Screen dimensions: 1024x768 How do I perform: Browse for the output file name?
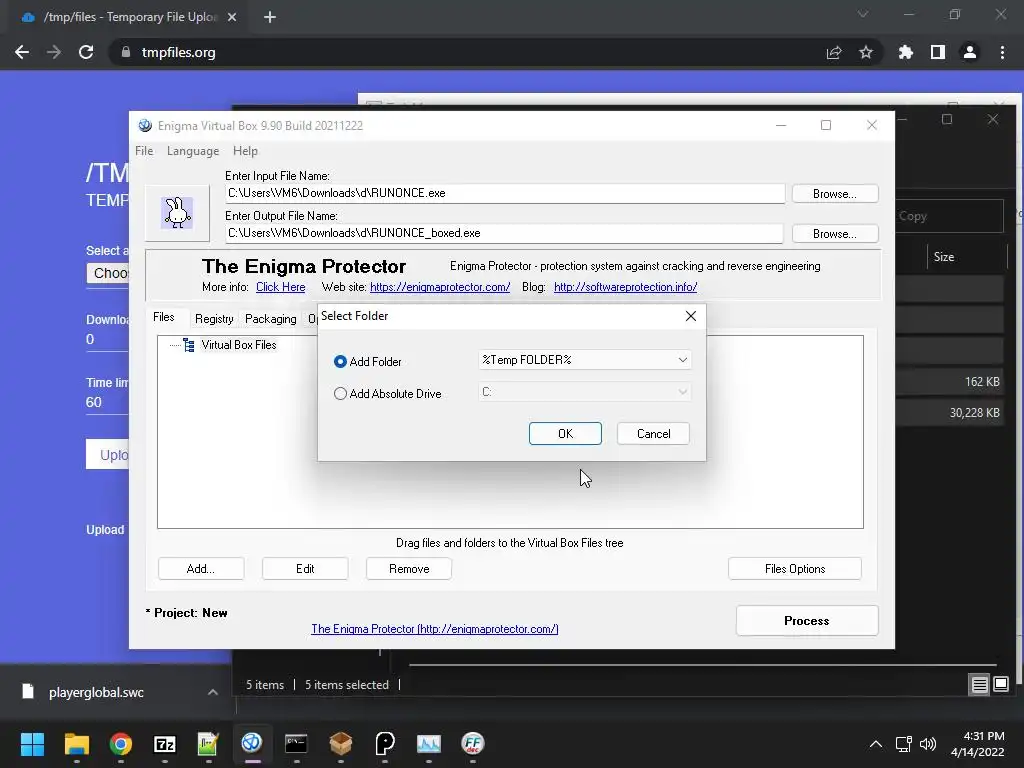coord(835,234)
